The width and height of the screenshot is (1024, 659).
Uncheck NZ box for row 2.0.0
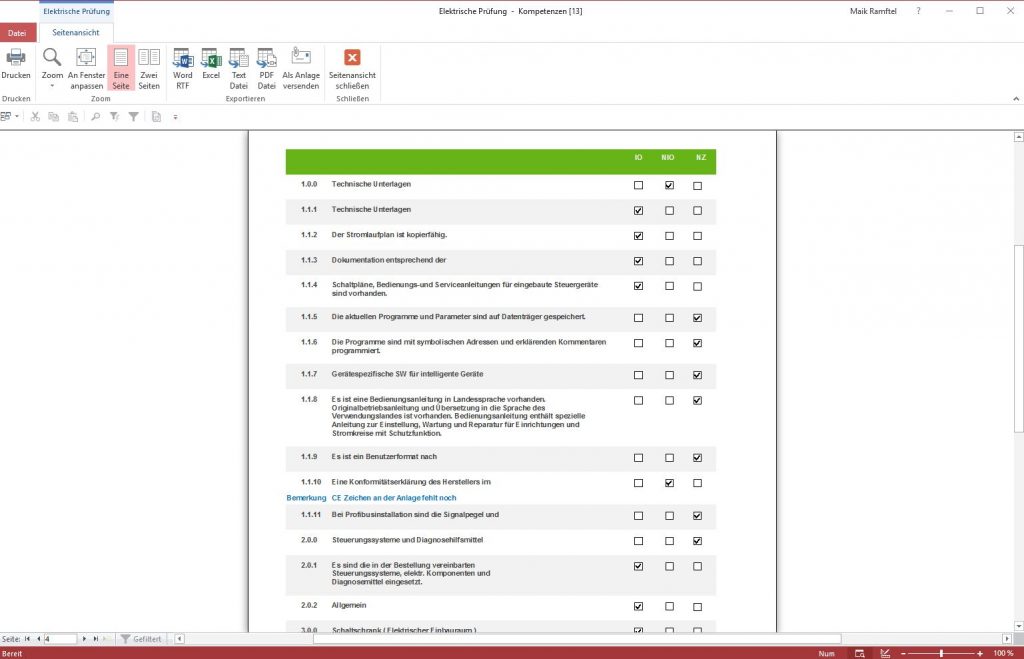click(697, 541)
